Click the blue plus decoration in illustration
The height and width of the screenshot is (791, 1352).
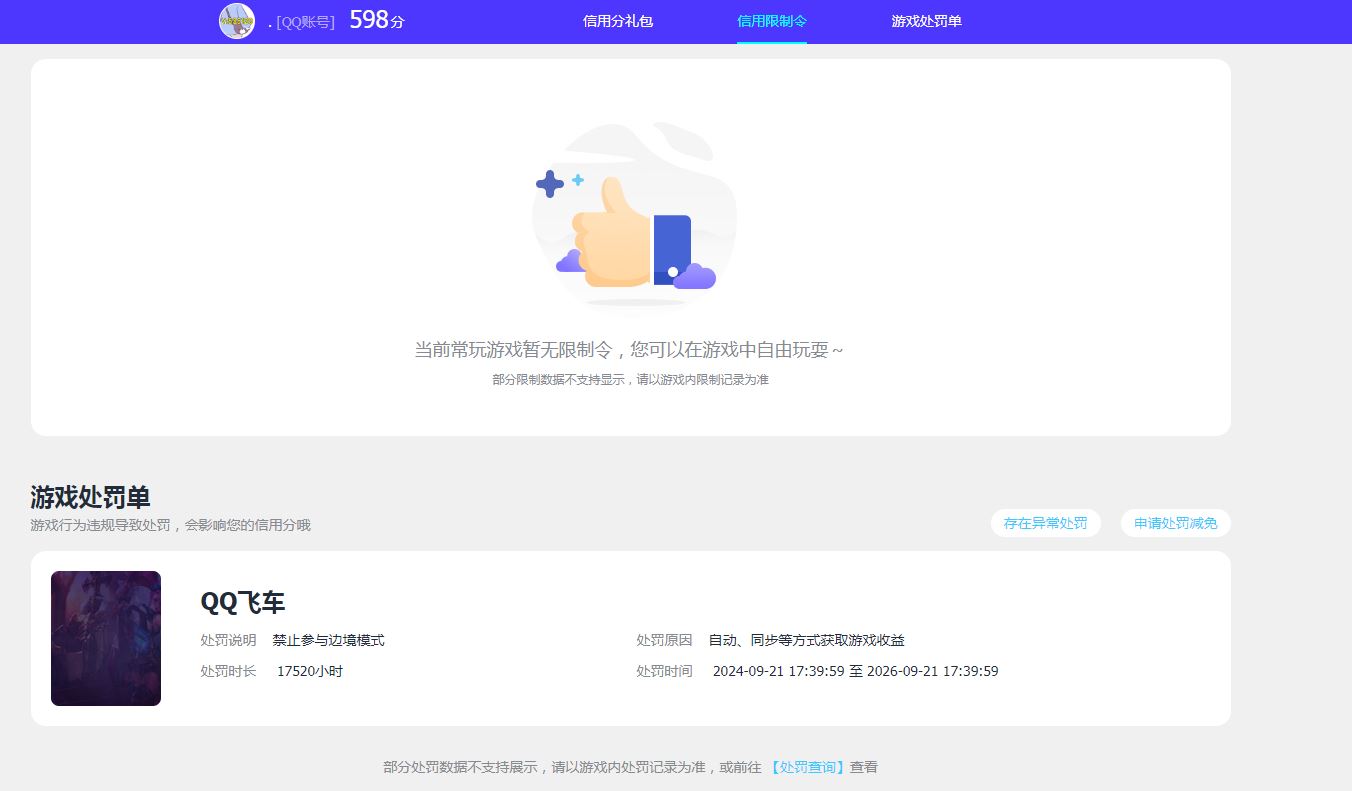tap(549, 184)
